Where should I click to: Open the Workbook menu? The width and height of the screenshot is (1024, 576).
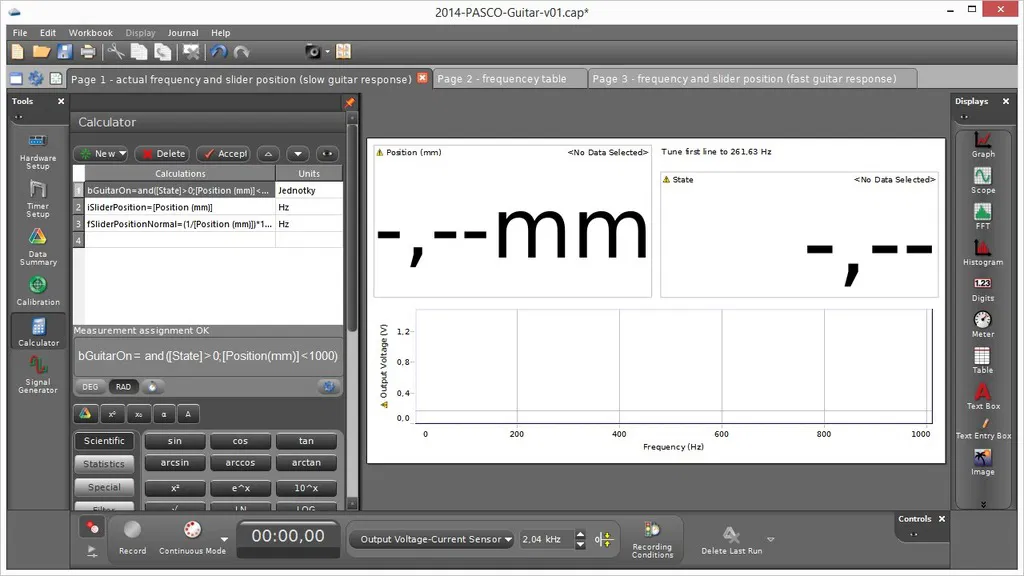click(x=90, y=33)
